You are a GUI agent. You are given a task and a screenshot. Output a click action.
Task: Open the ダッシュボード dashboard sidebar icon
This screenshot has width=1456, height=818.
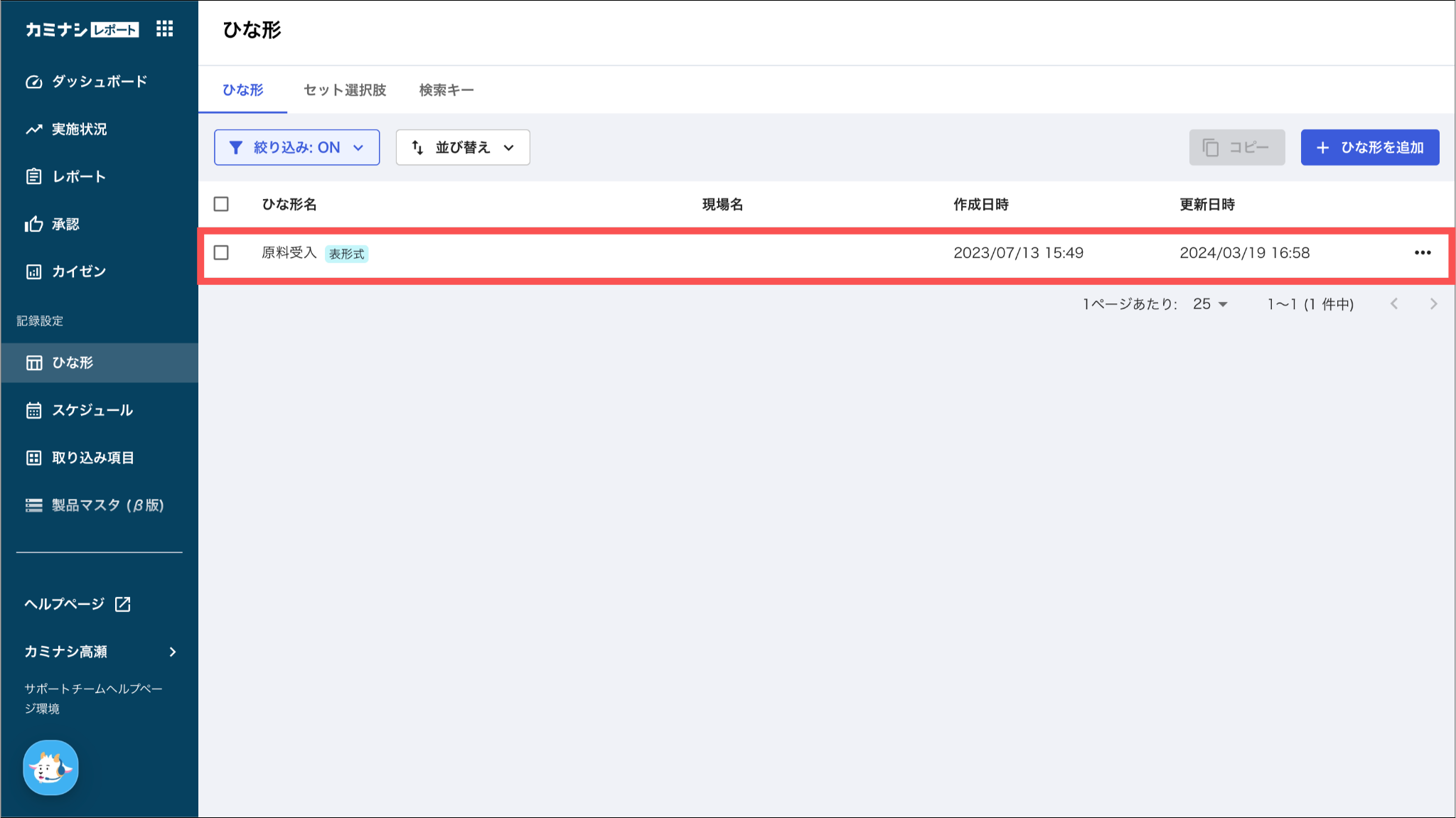(33, 82)
